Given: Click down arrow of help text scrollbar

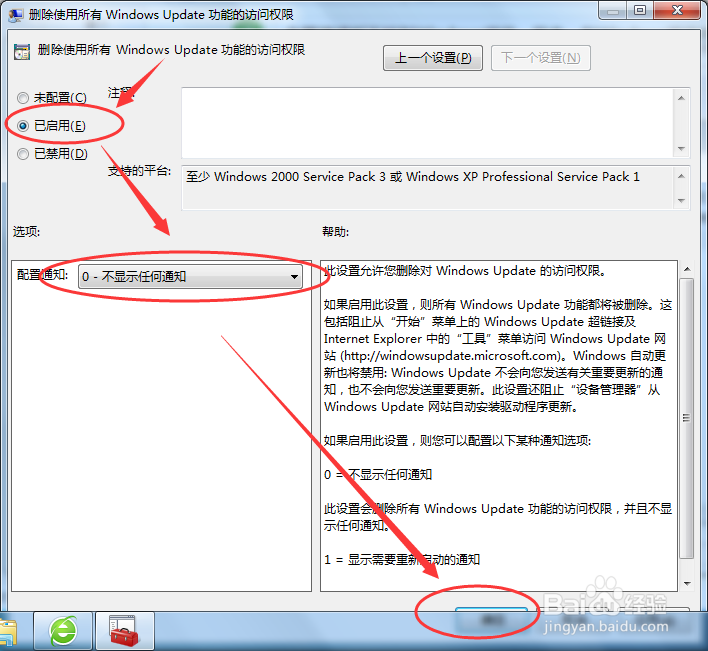Looking at the screenshot, I should click(x=687, y=583).
